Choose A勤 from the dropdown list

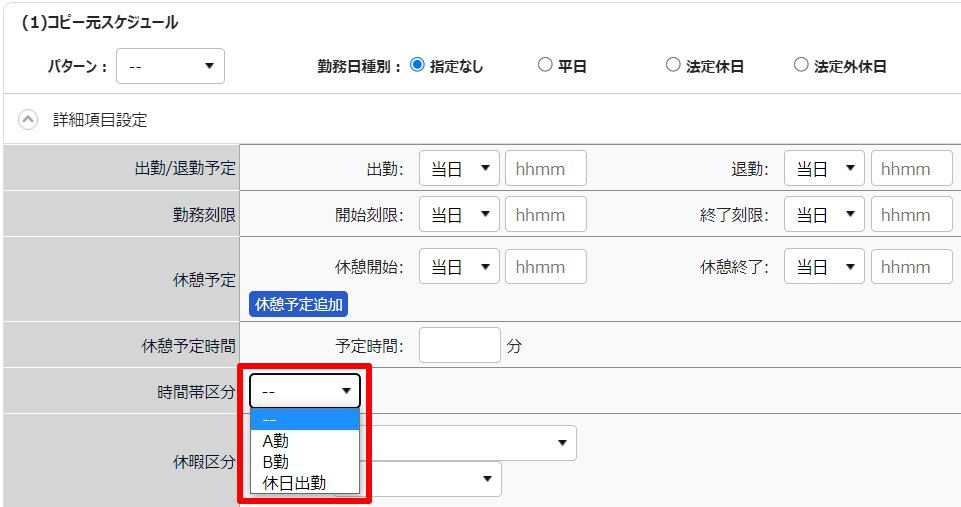[x=305, y=441]
